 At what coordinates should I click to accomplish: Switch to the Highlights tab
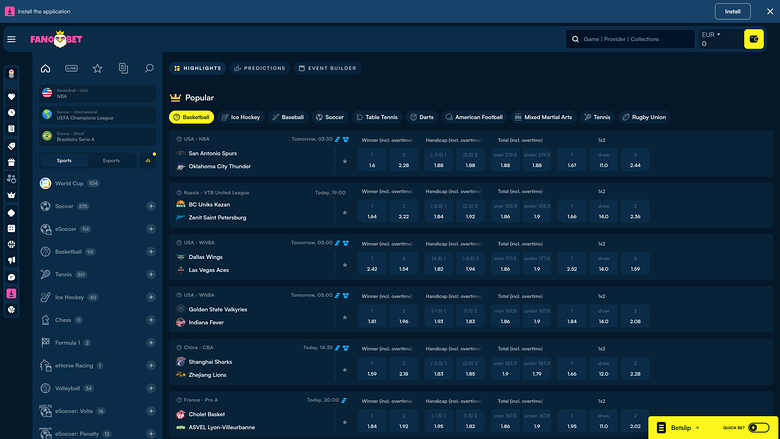(x=197, y=68)
